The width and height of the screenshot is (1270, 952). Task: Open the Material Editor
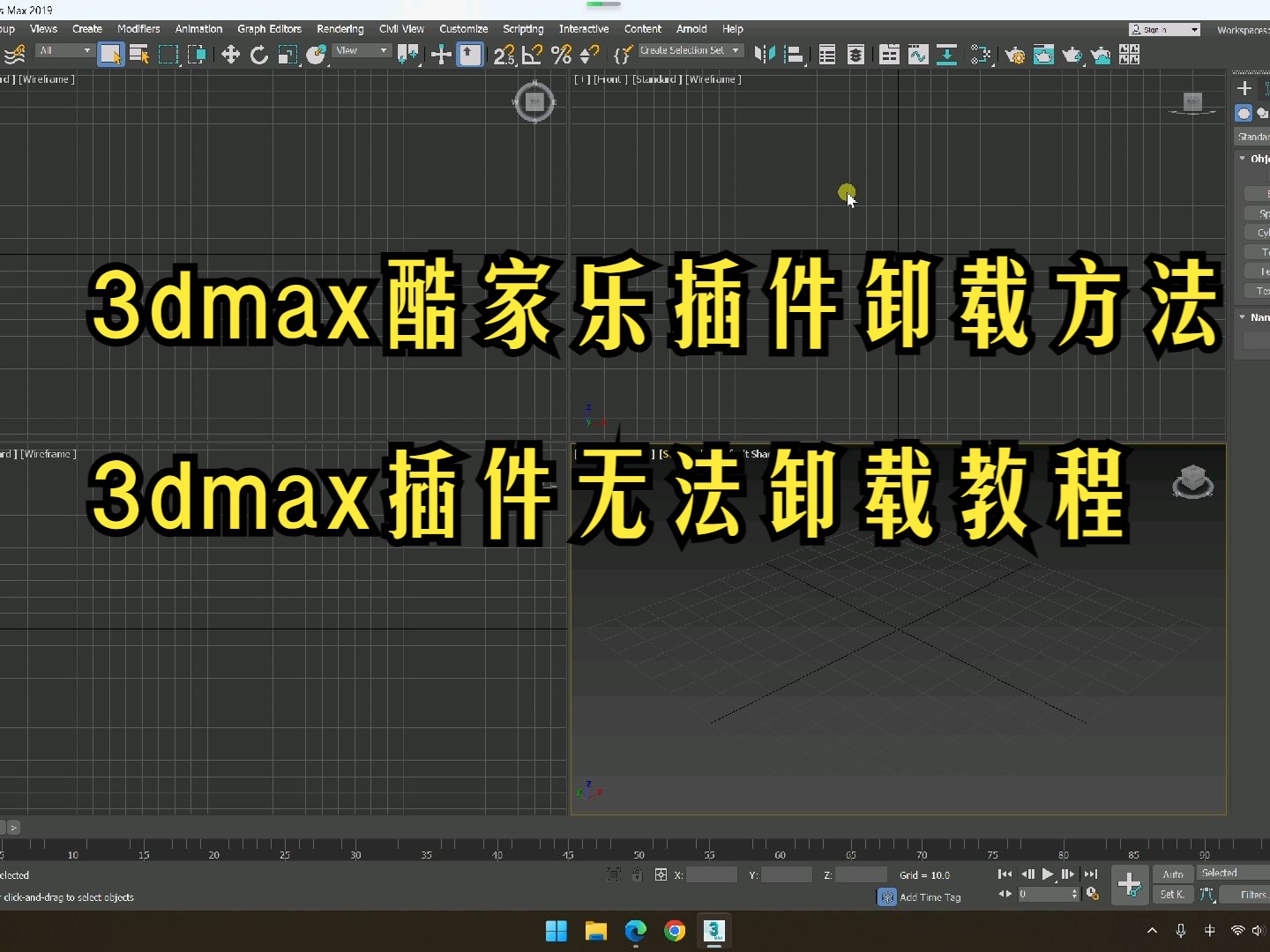click(1129, 55)
